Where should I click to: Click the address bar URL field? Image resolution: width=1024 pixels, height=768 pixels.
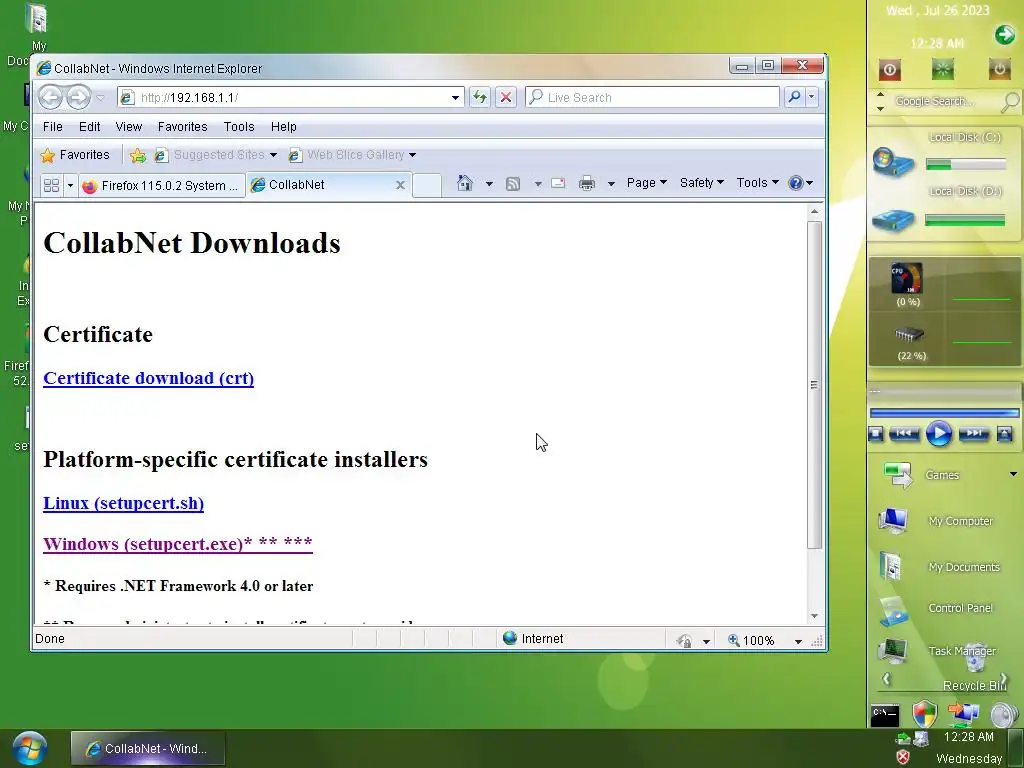(x=291, y=98)
